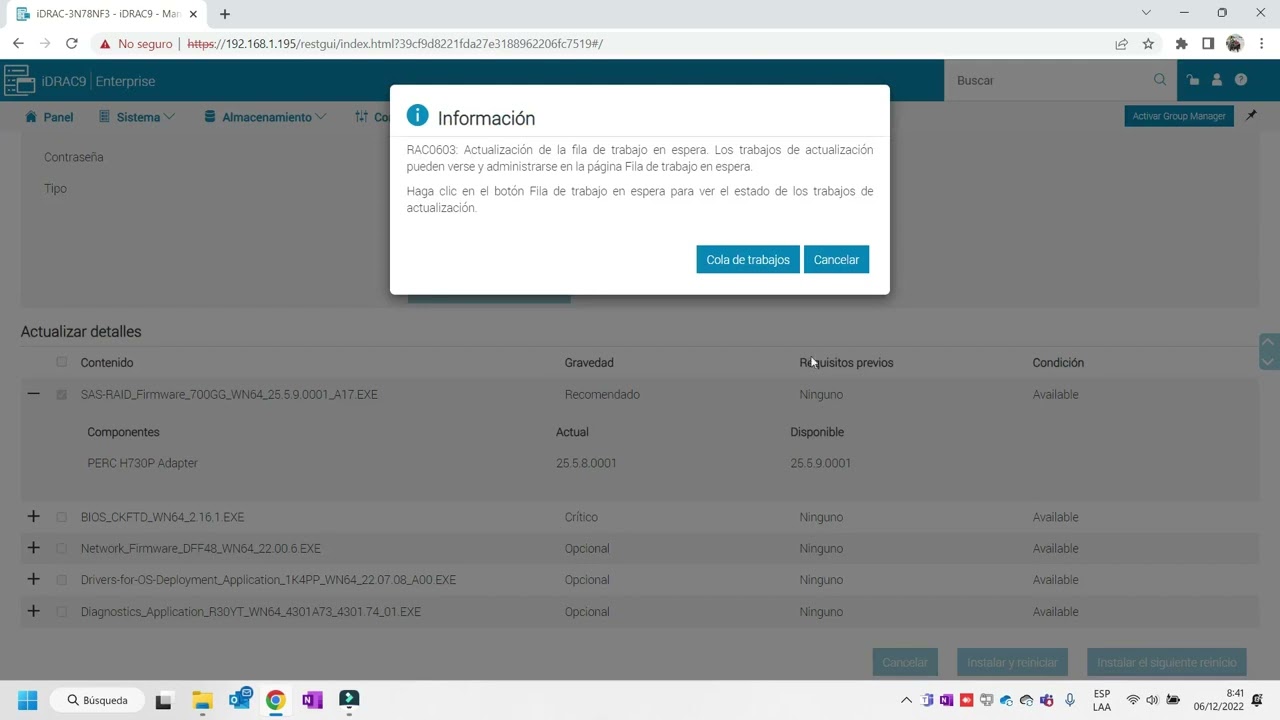Go back with the browser back arrow

point(18,43)
